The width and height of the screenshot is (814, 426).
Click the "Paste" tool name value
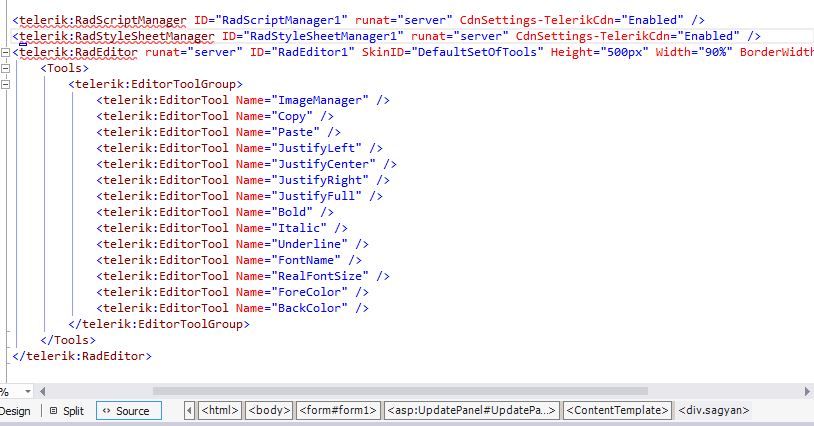295,132
